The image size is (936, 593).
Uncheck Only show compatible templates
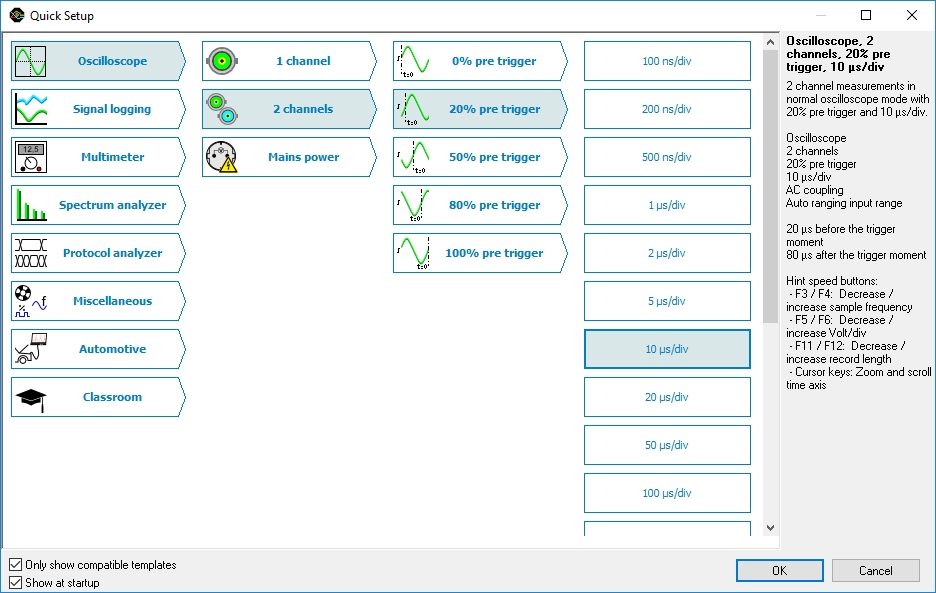(x=15, y=565)
